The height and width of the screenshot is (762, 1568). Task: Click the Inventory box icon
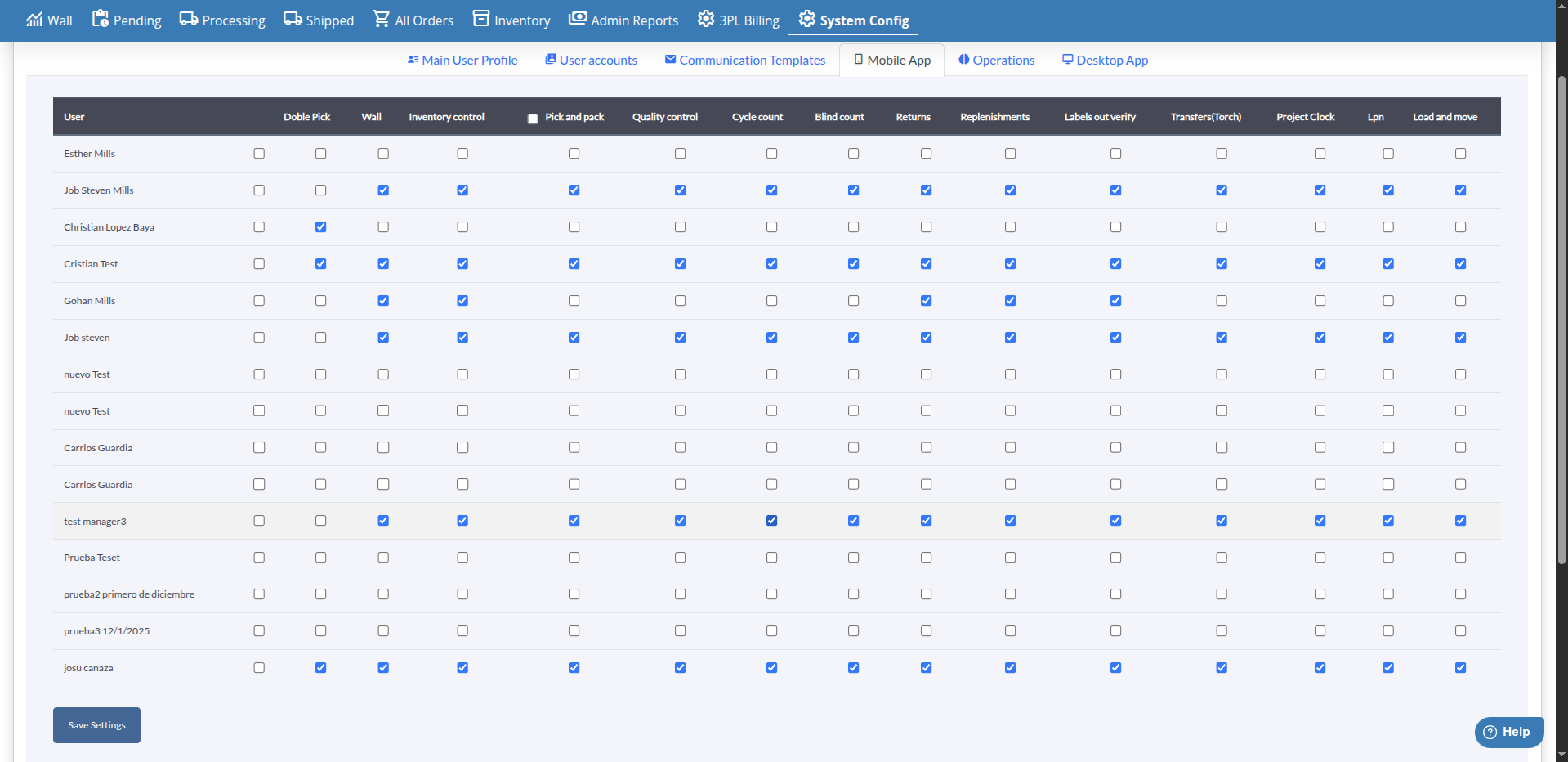click(x=481, y=19)
